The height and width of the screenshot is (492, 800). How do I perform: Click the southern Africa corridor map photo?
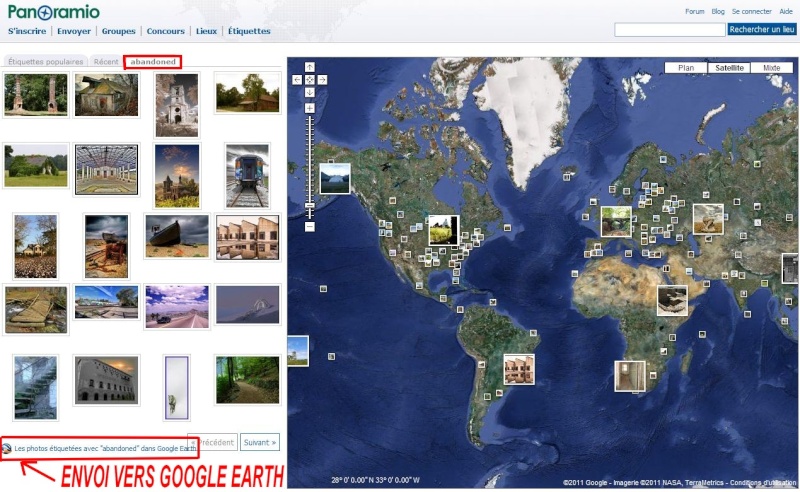[630, 376]
